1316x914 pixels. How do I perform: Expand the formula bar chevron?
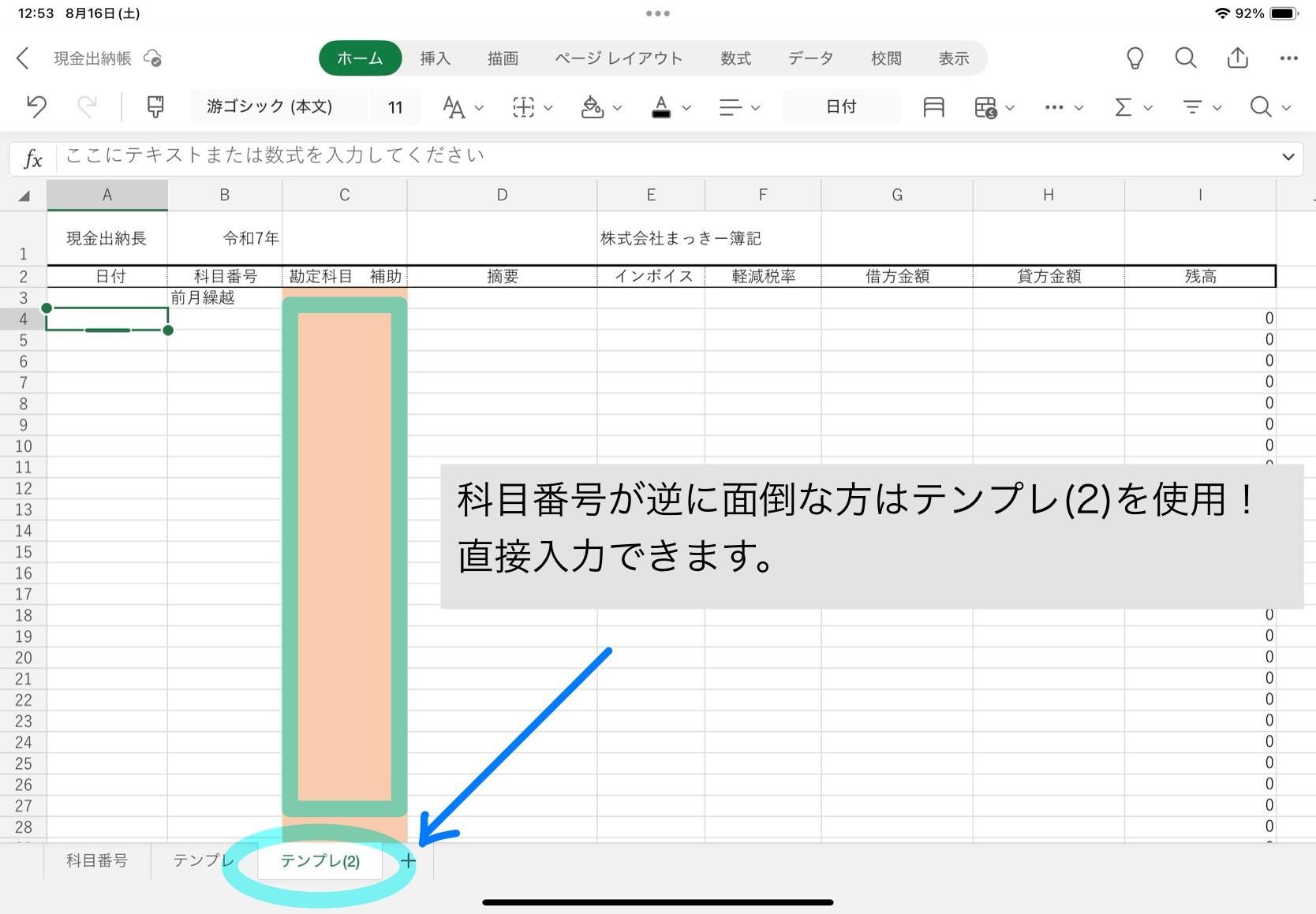tap(1288, 157)
